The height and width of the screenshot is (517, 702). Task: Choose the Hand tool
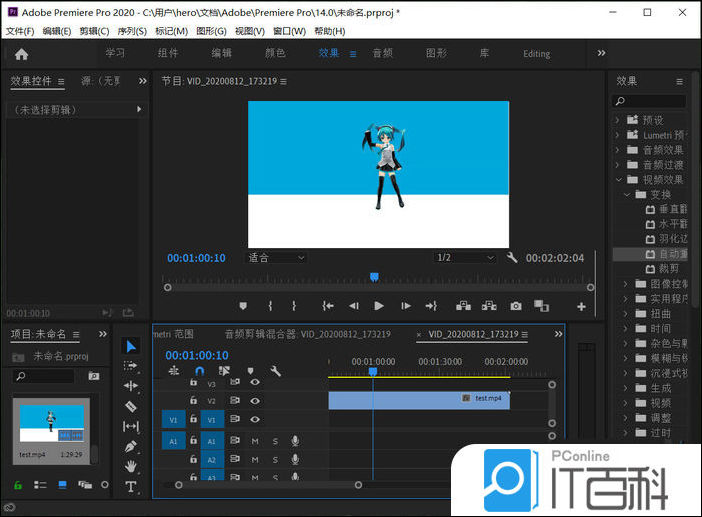click(131, 466)
